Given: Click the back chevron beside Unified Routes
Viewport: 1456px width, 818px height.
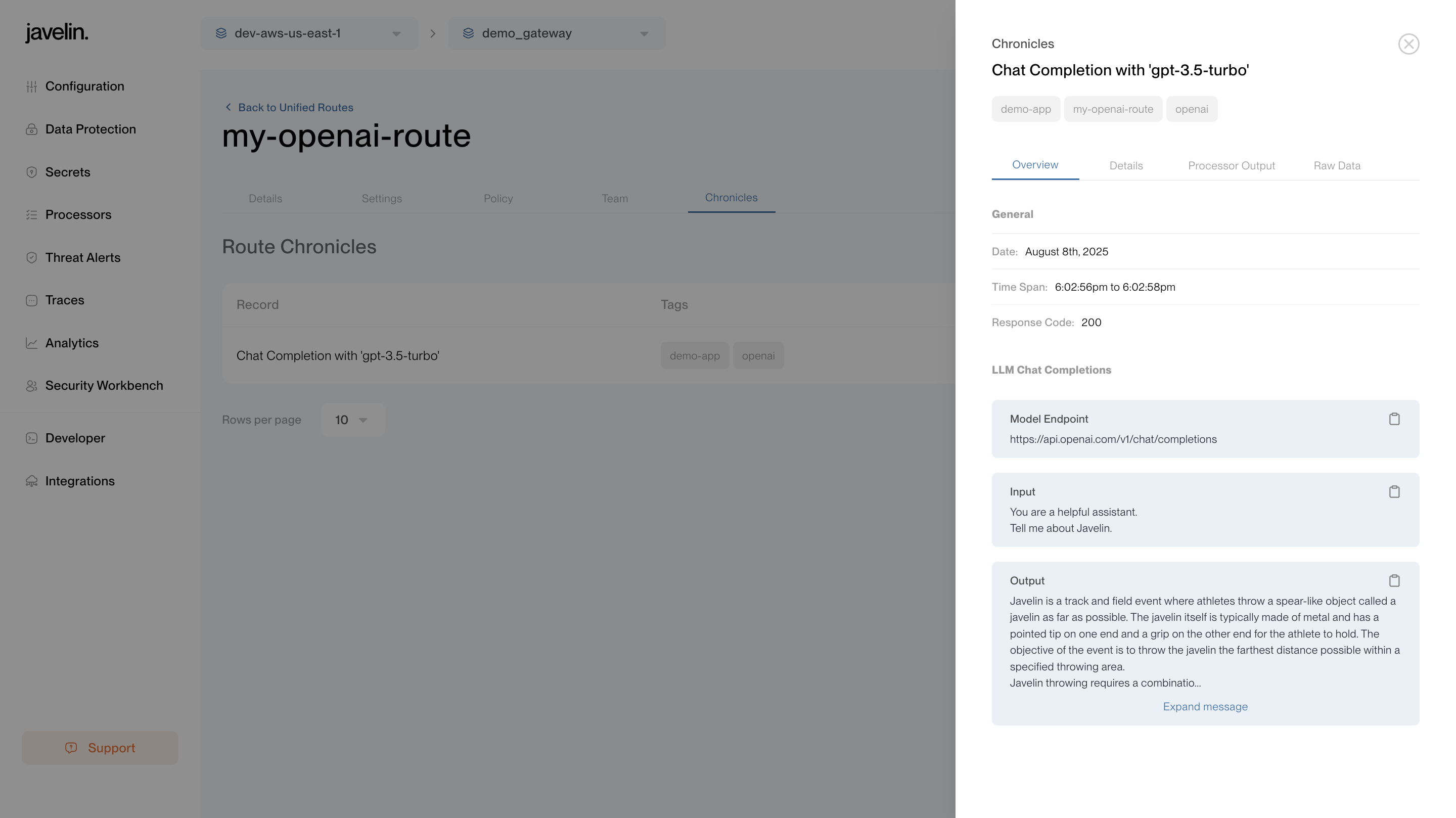Looking at the screenshot, I should 229,107.
